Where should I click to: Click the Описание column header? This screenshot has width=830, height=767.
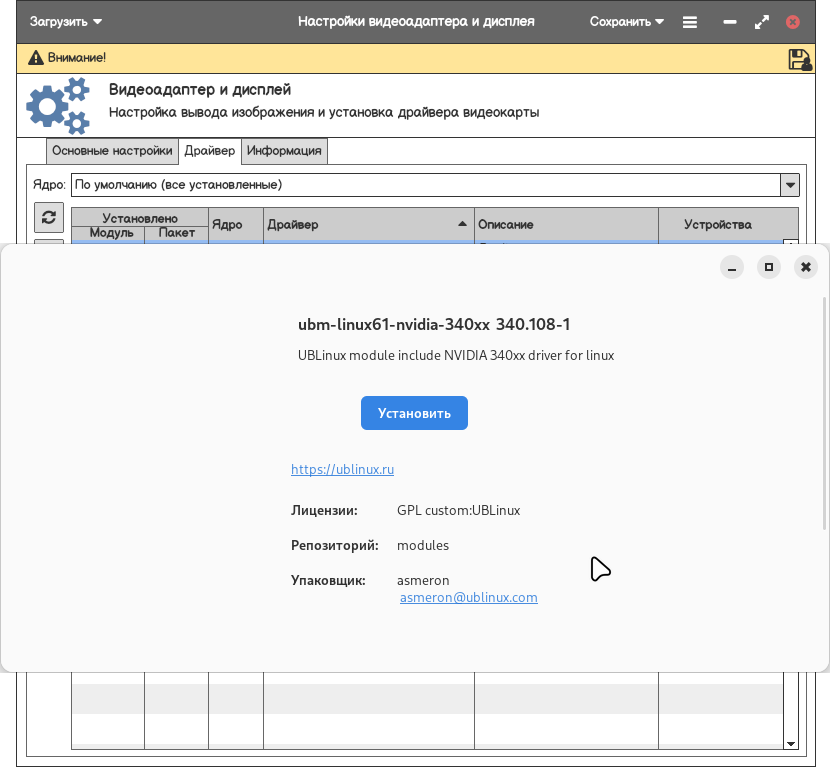point(565,224)
